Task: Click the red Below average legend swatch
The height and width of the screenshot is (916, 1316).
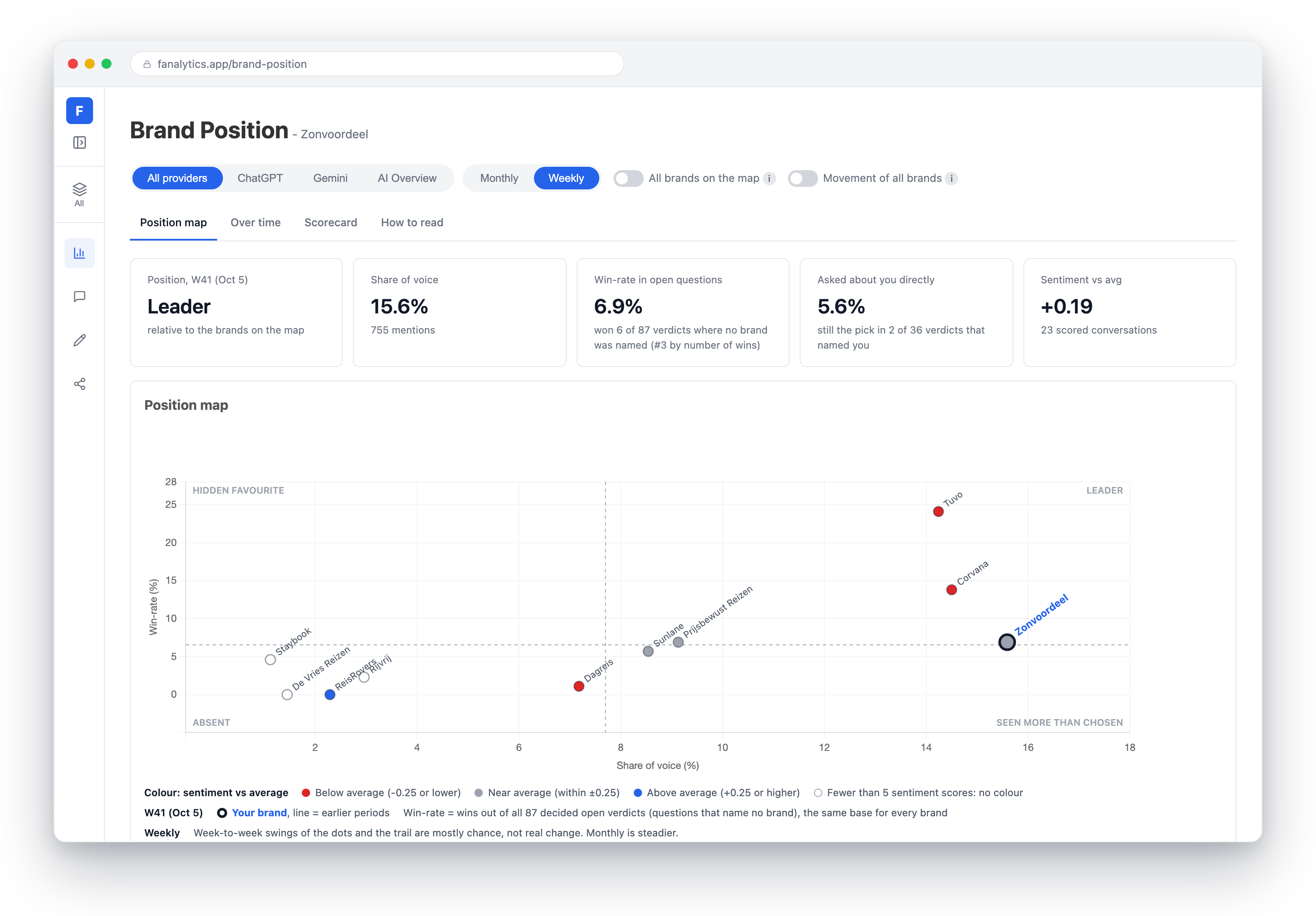Action: pyautogui.click(x=306, y=793)
